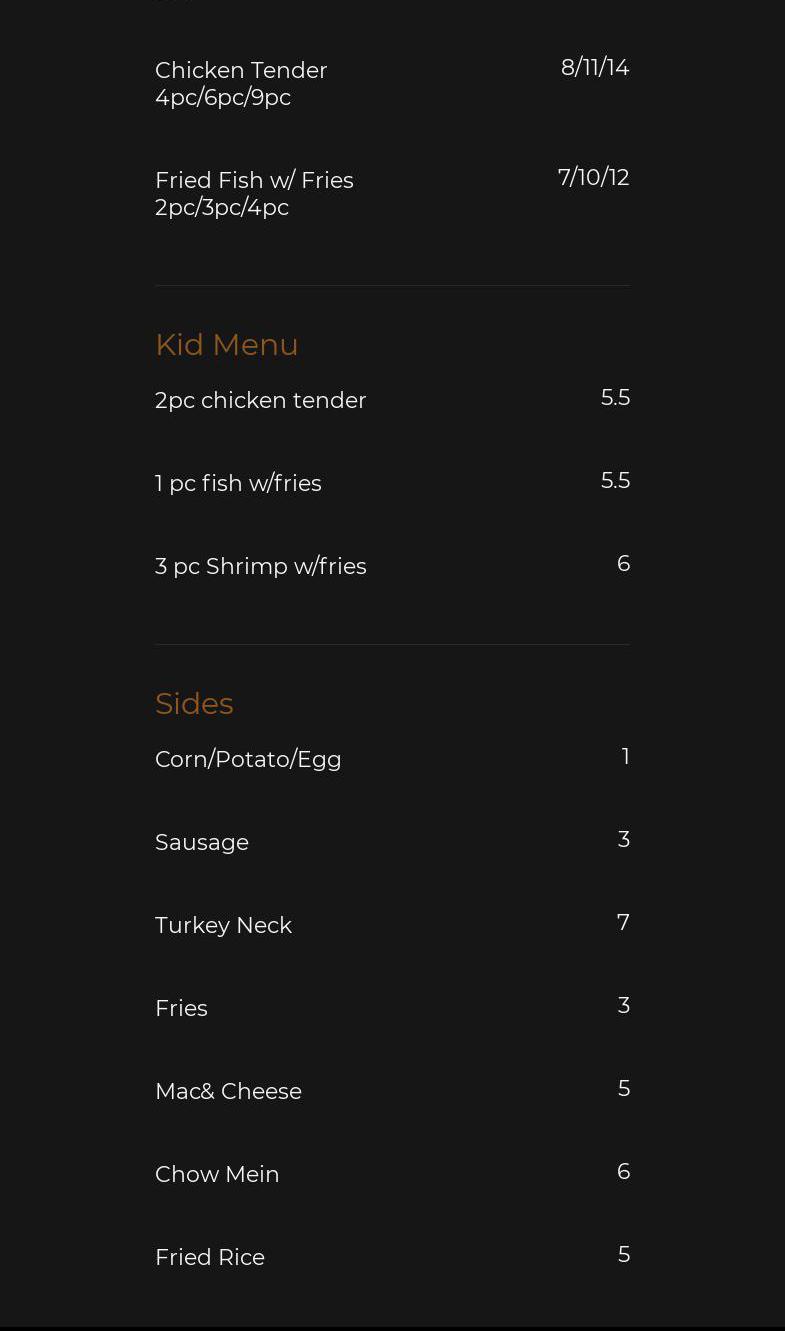
Task: Click the 1 pc fish w/fries item
Action: (x=238, y=484)
